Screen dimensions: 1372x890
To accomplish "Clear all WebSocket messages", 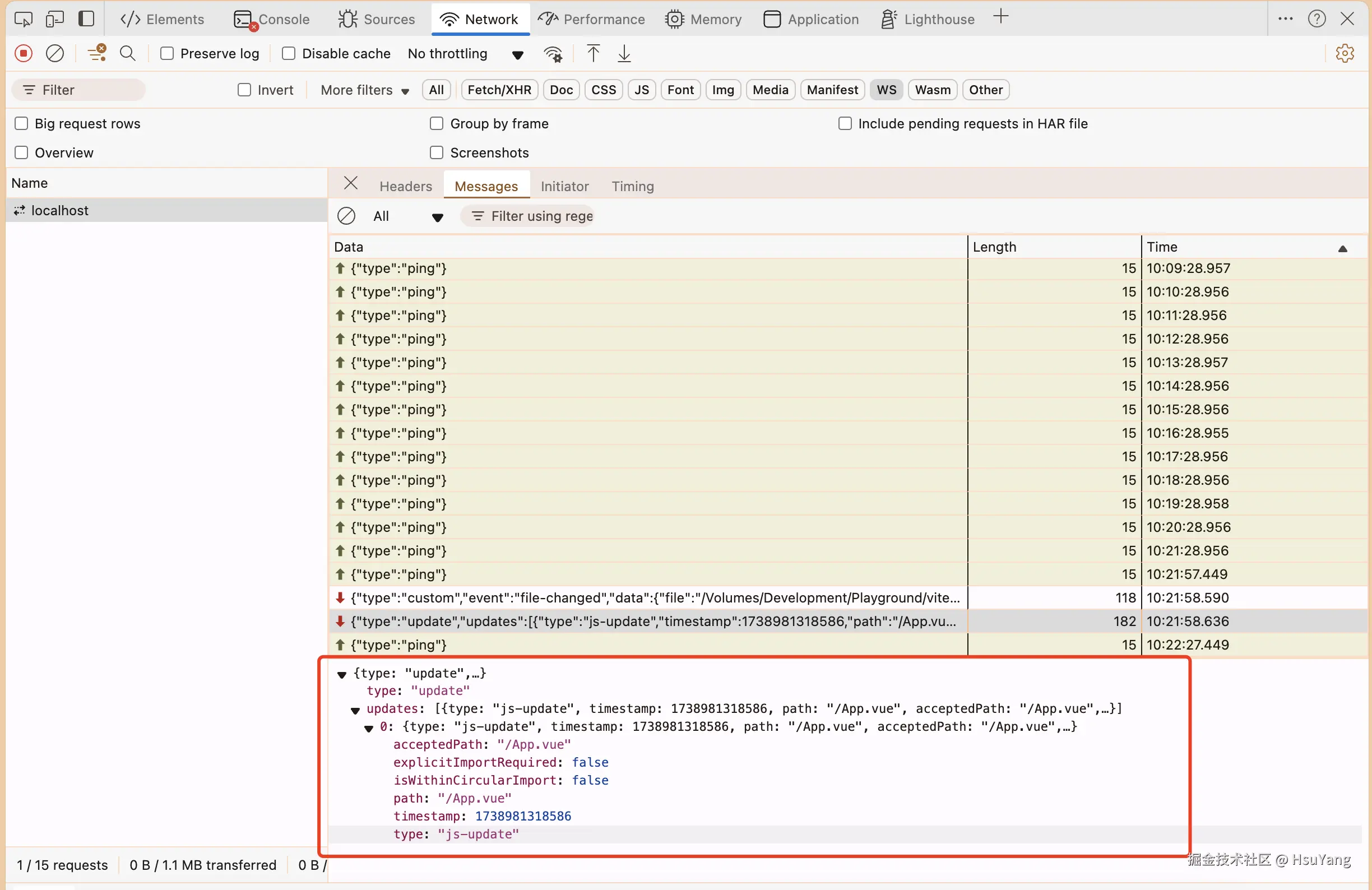I will tap(346, 216).
